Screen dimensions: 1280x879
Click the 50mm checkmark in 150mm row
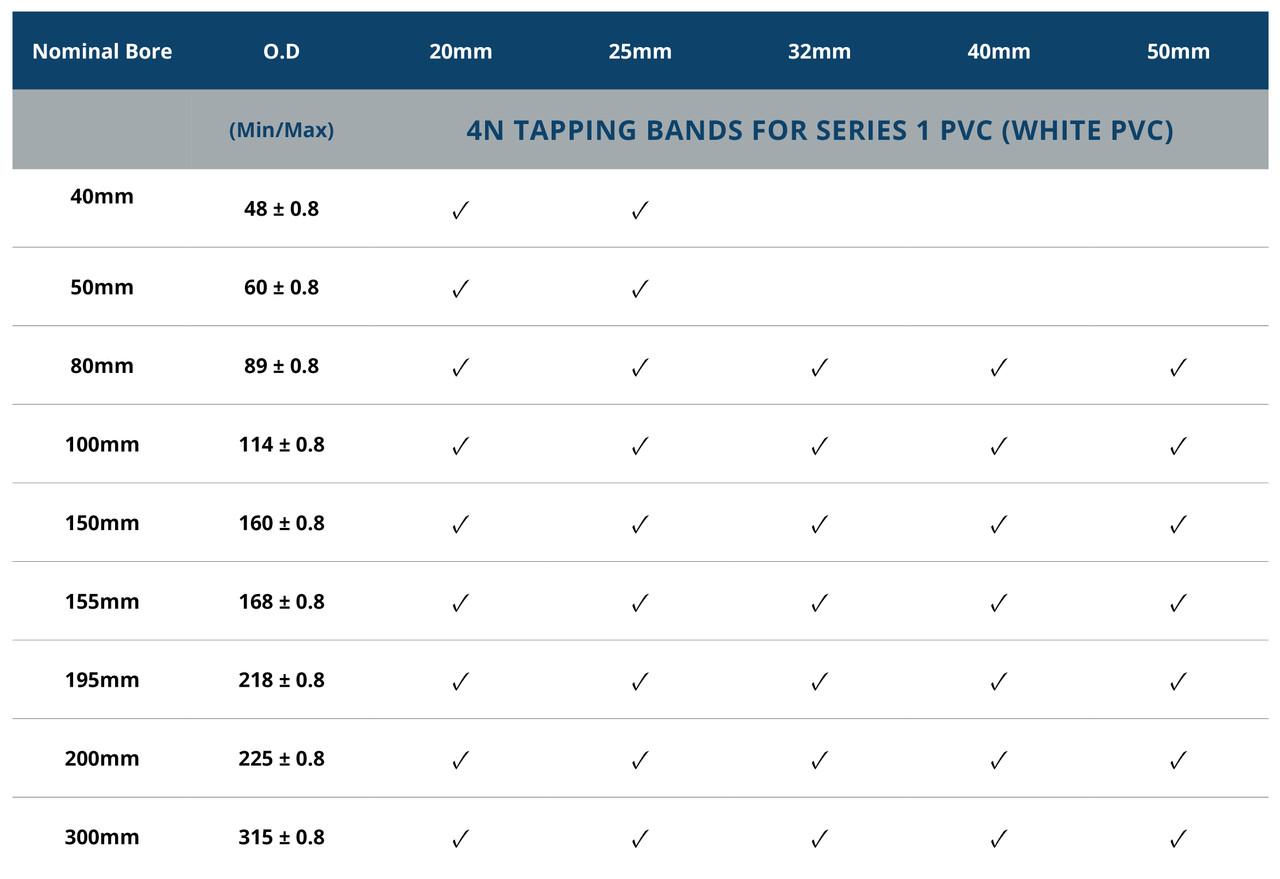[1178, 524]
